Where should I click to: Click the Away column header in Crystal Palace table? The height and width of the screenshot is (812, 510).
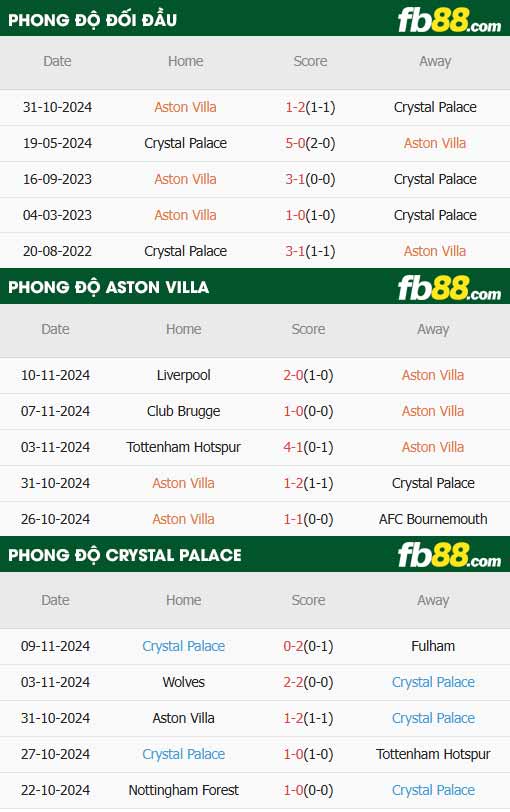(x=433, y=600)
